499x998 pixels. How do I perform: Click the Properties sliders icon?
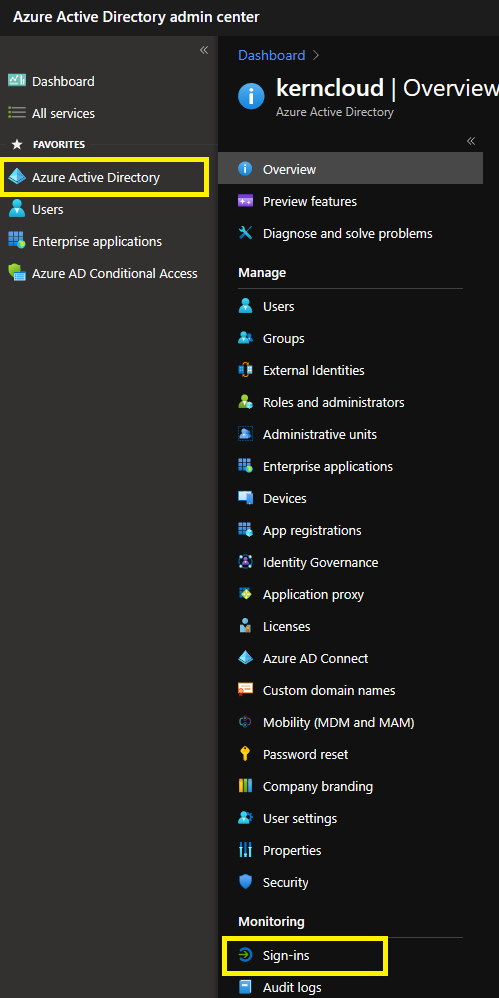point(245,850)
